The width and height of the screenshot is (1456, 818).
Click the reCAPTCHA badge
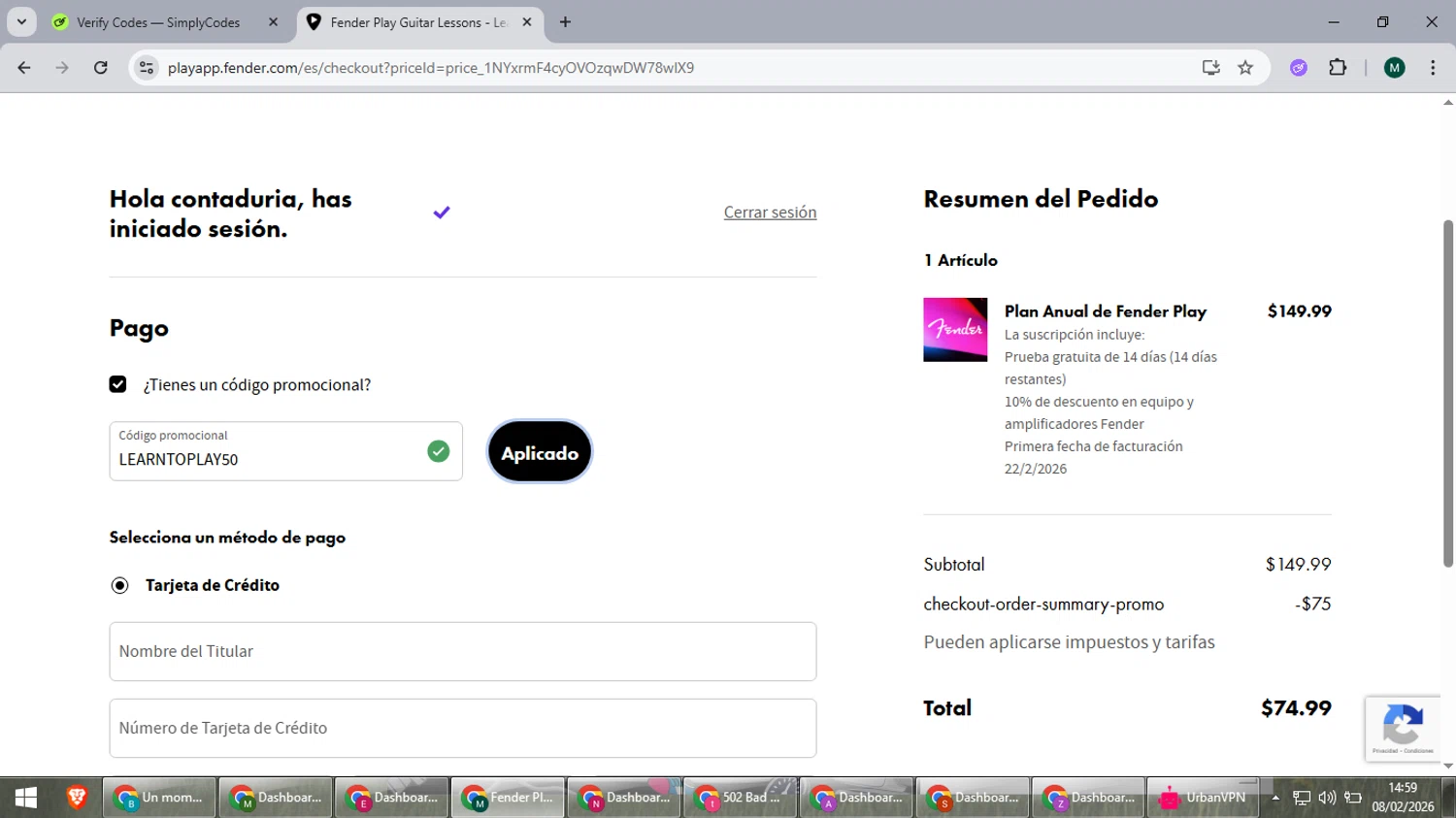point(1403,728)
